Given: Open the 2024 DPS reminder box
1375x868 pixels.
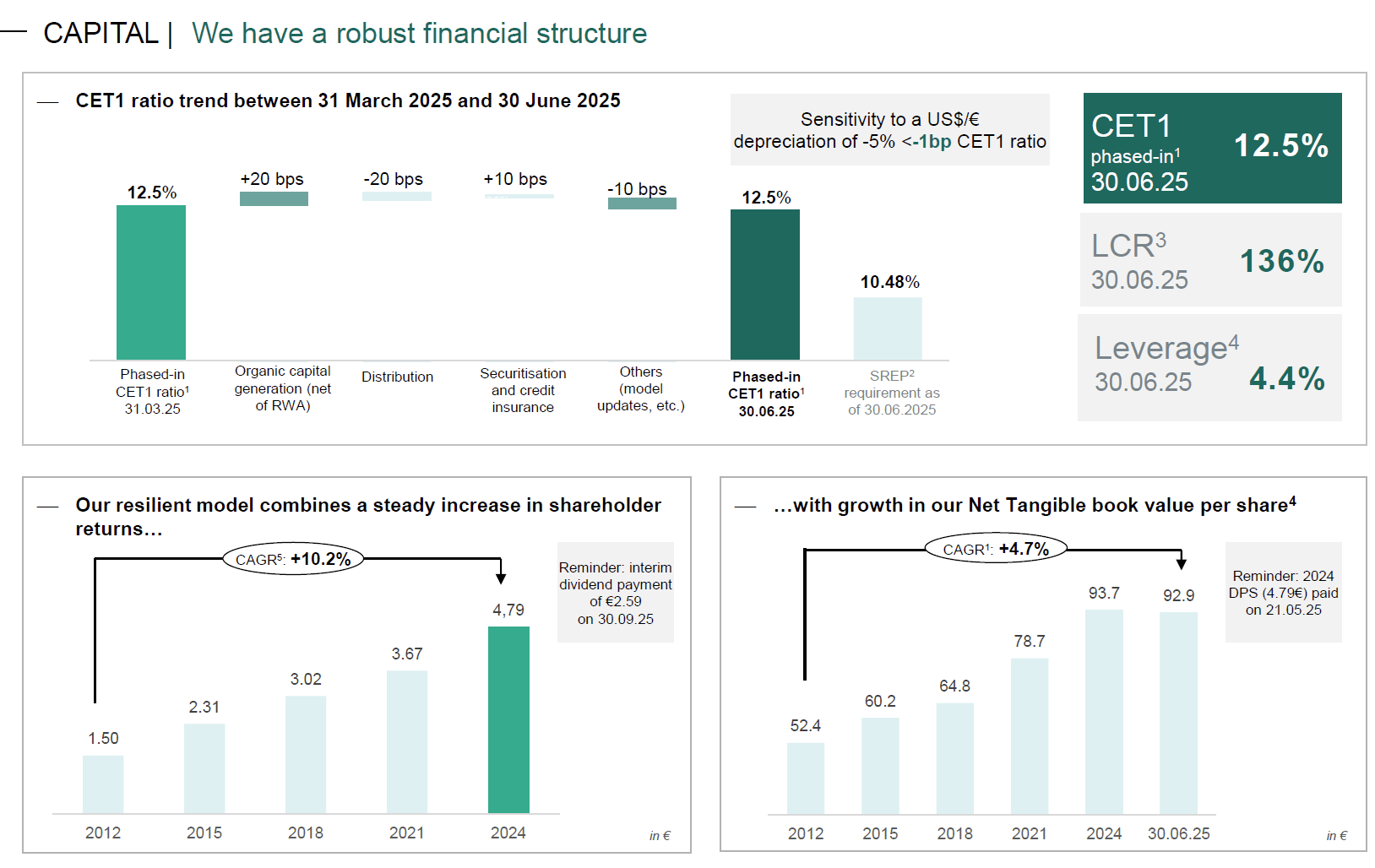Looking at the screenshot, I should coord(1283,593).
